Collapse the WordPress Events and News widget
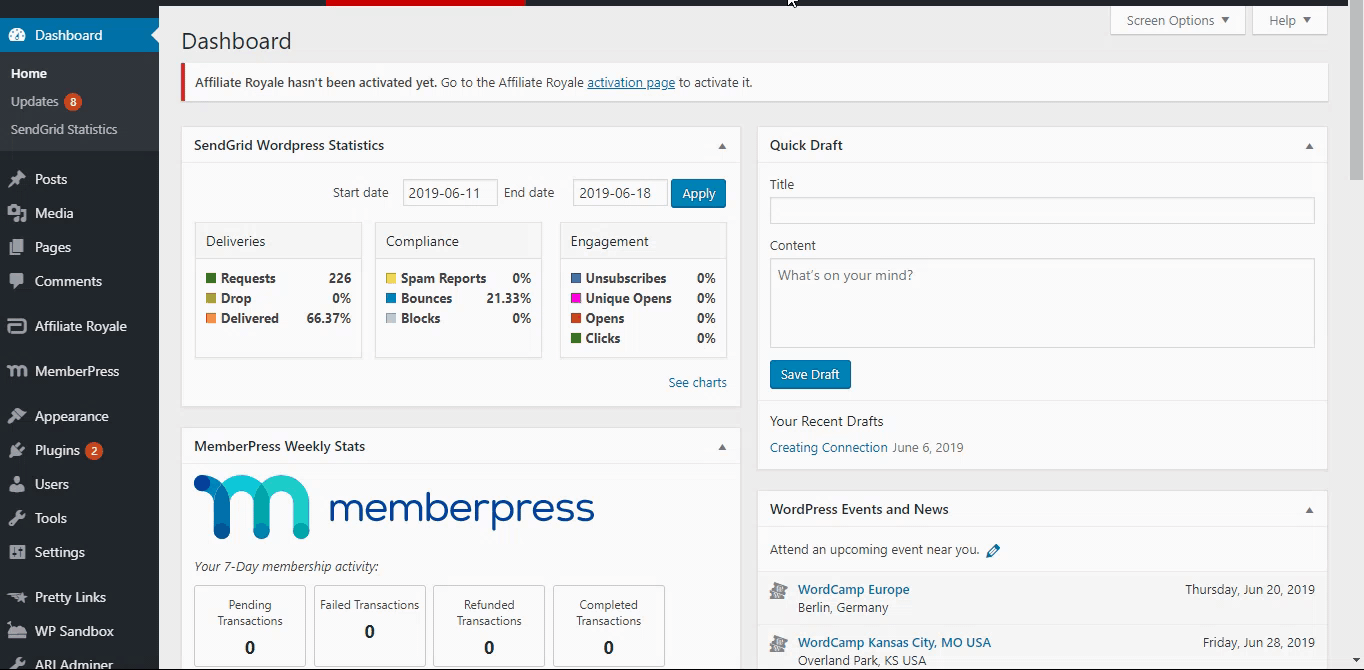 (x=1309, y=510)
